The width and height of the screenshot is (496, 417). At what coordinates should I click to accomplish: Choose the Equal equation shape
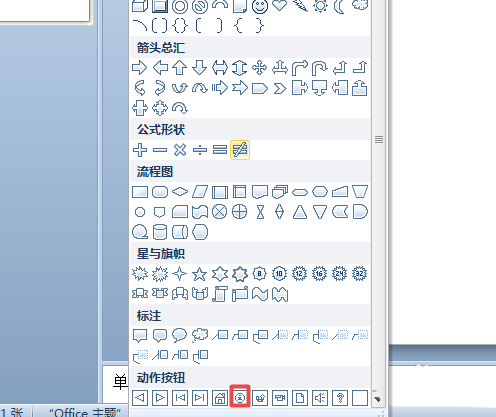(x=220, y=150)
